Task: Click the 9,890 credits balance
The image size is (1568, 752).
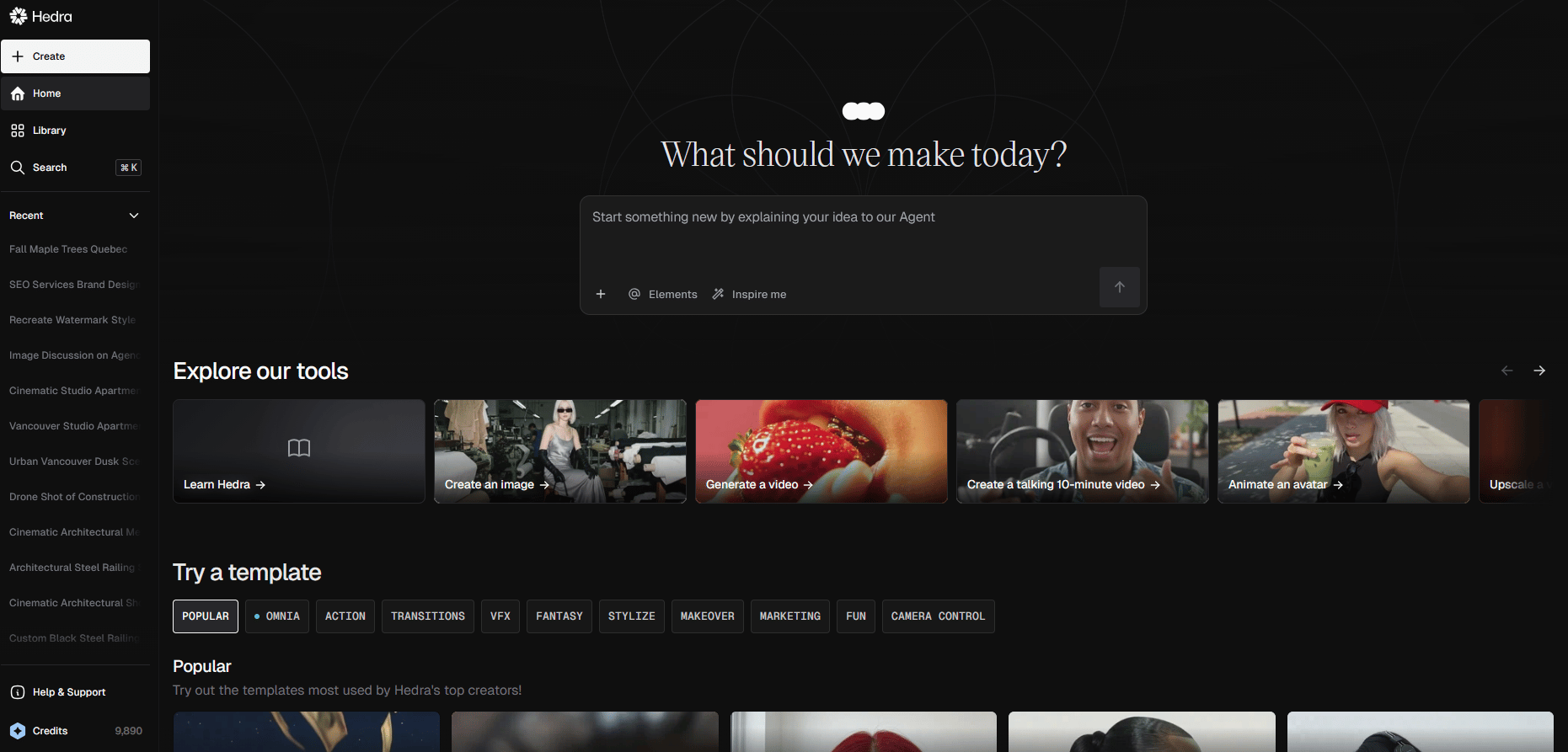Action: click(x=129, y=731)
